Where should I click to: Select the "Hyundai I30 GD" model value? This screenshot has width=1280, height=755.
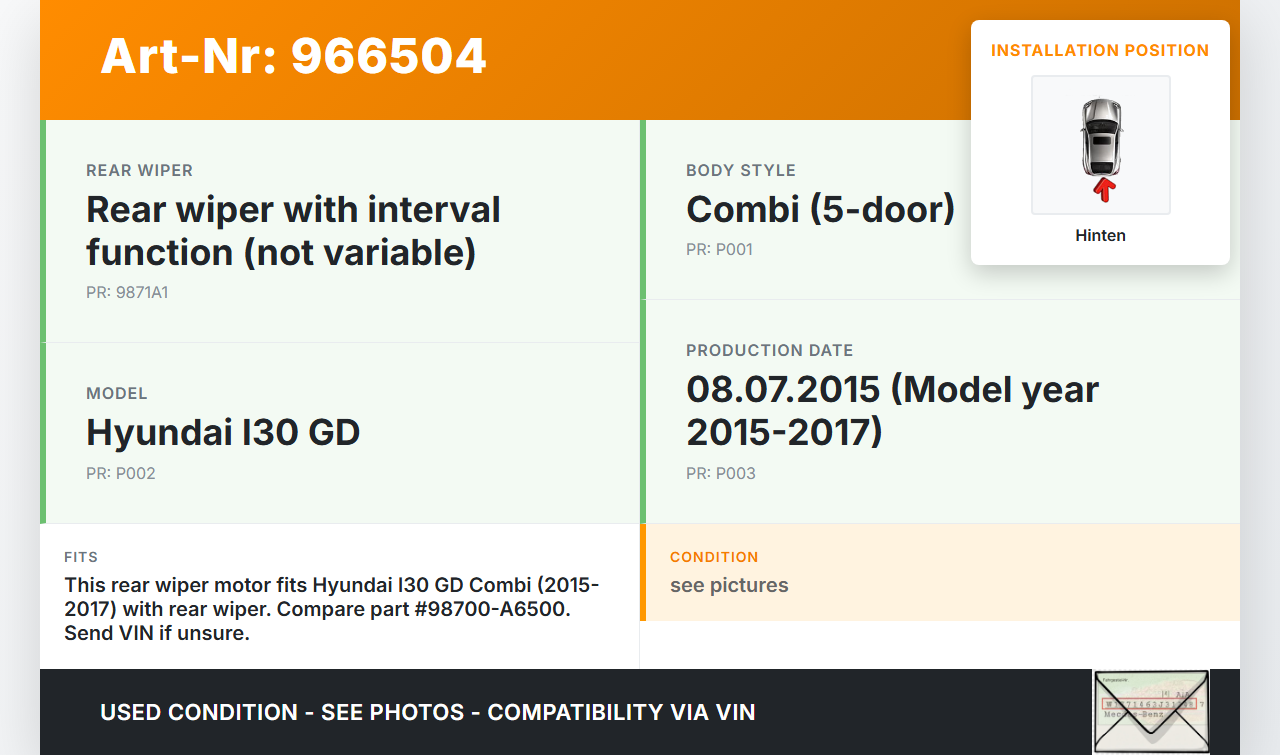(223, 433)
